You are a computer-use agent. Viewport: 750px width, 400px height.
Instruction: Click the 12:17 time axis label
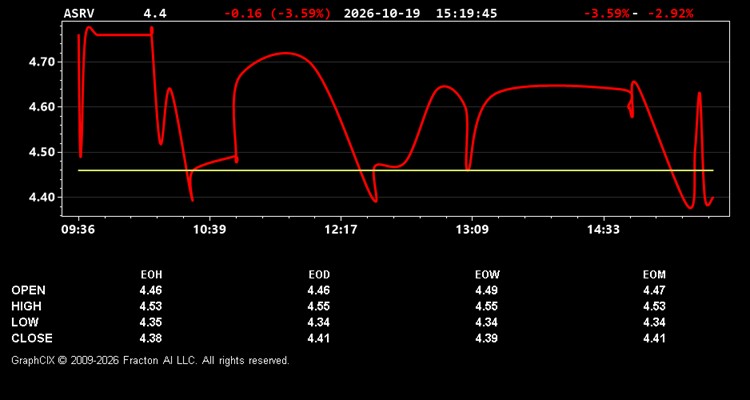[x=341, y=230]
